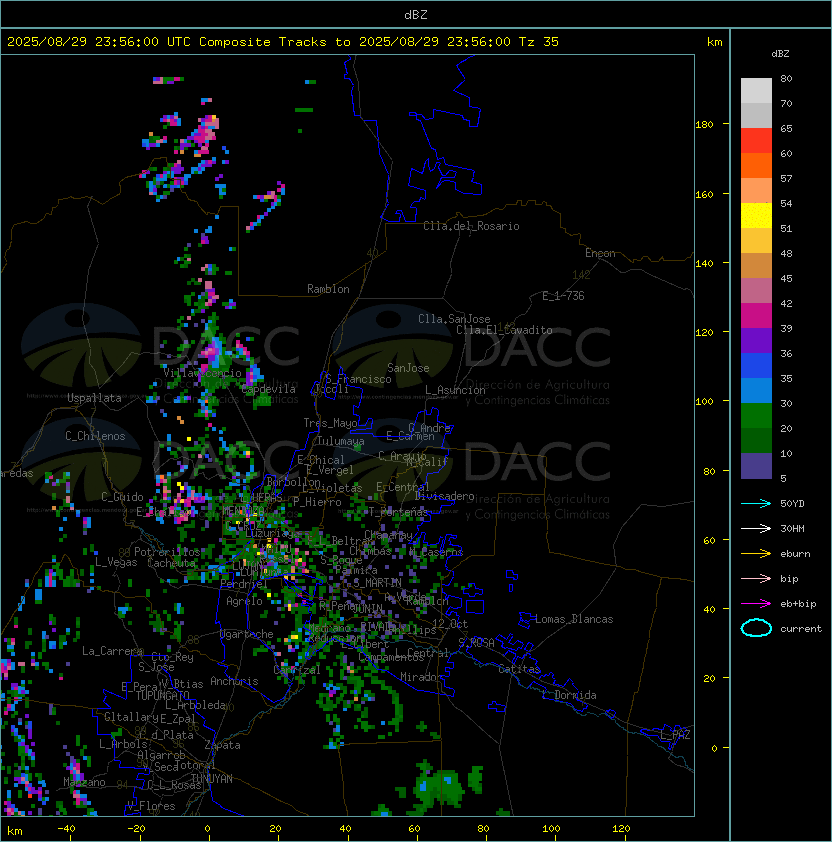Viewport: 832px width, 842px height.
Task: Click the 'Mirador' map label
Action: (422, 677)
